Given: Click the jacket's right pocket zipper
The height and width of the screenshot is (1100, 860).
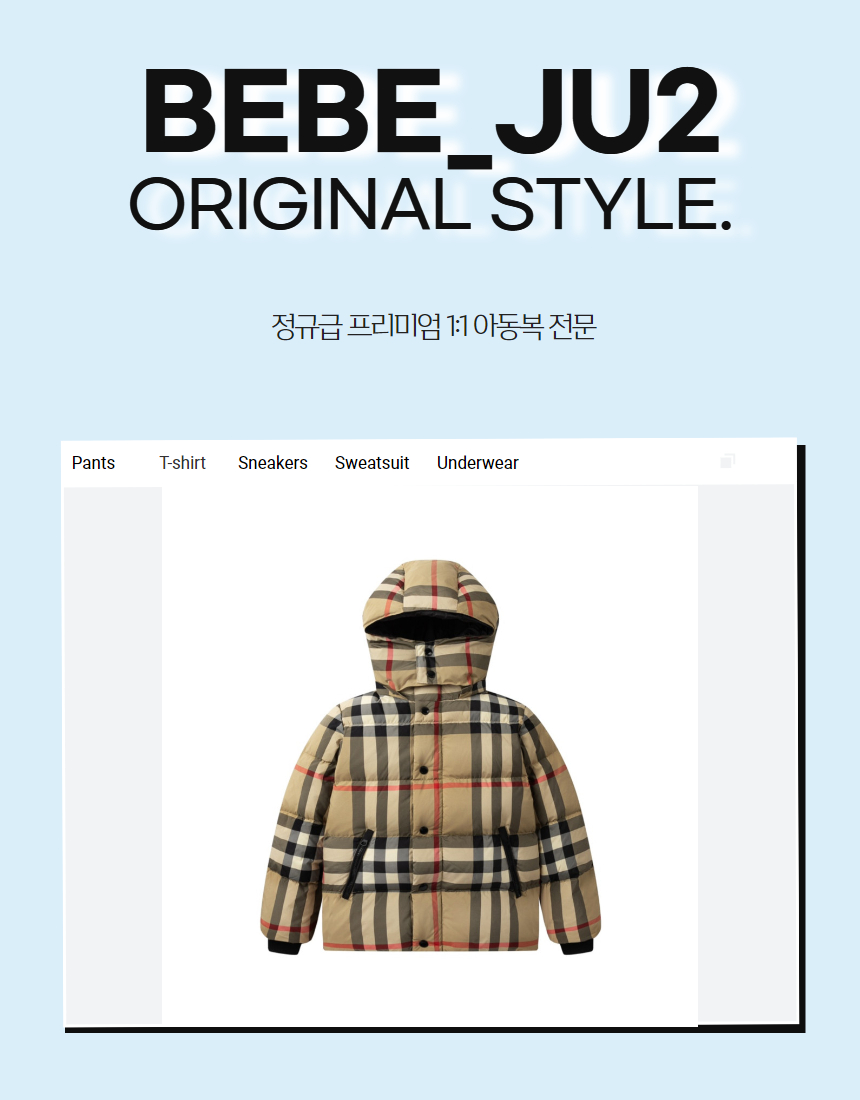Looking at the screenshot, I should click(x=511, y=861).
